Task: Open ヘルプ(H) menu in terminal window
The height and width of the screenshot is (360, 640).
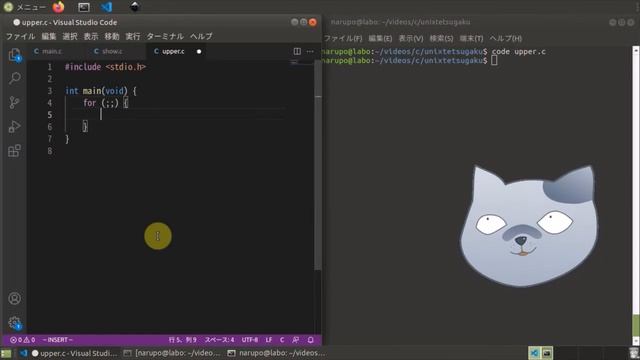Action: pos(505,38)
